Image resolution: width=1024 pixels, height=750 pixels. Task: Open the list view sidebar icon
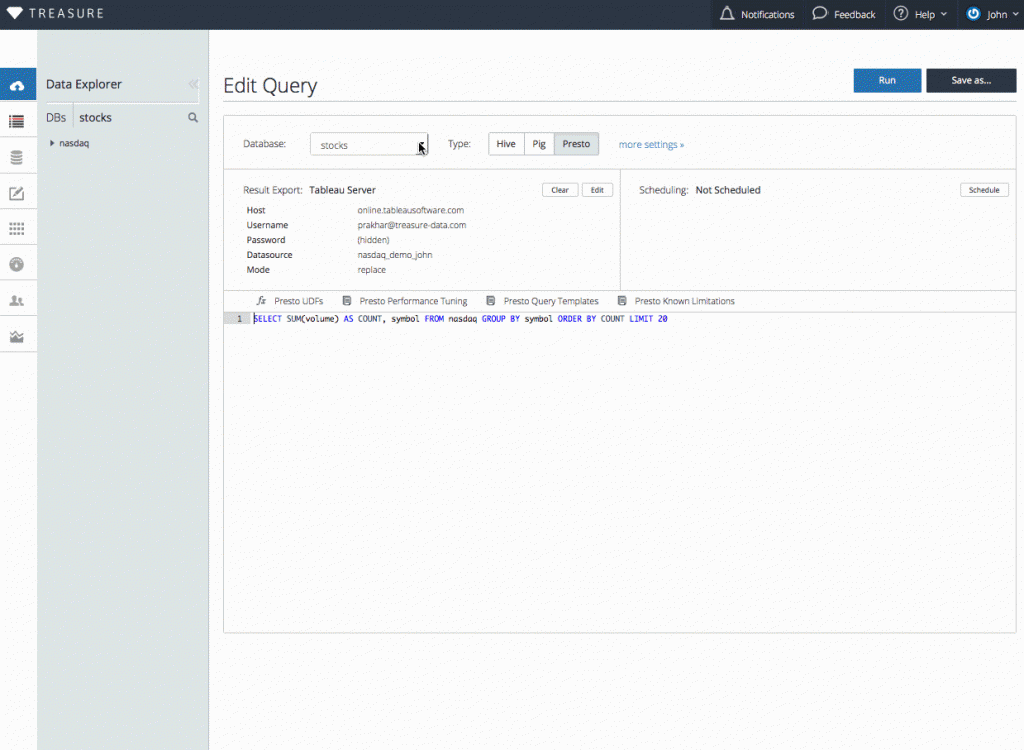[x=17, y=122]
